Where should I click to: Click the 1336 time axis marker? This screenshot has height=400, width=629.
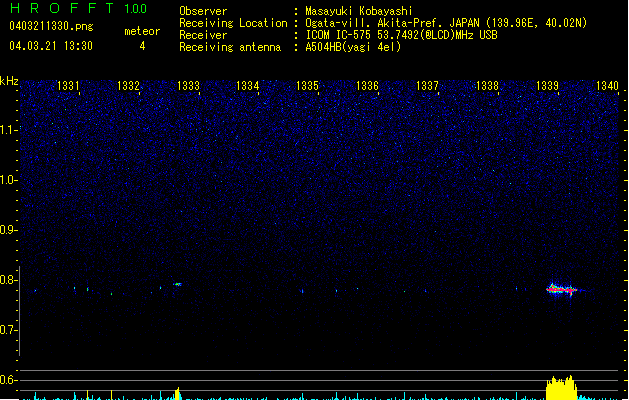click(367, 86)
